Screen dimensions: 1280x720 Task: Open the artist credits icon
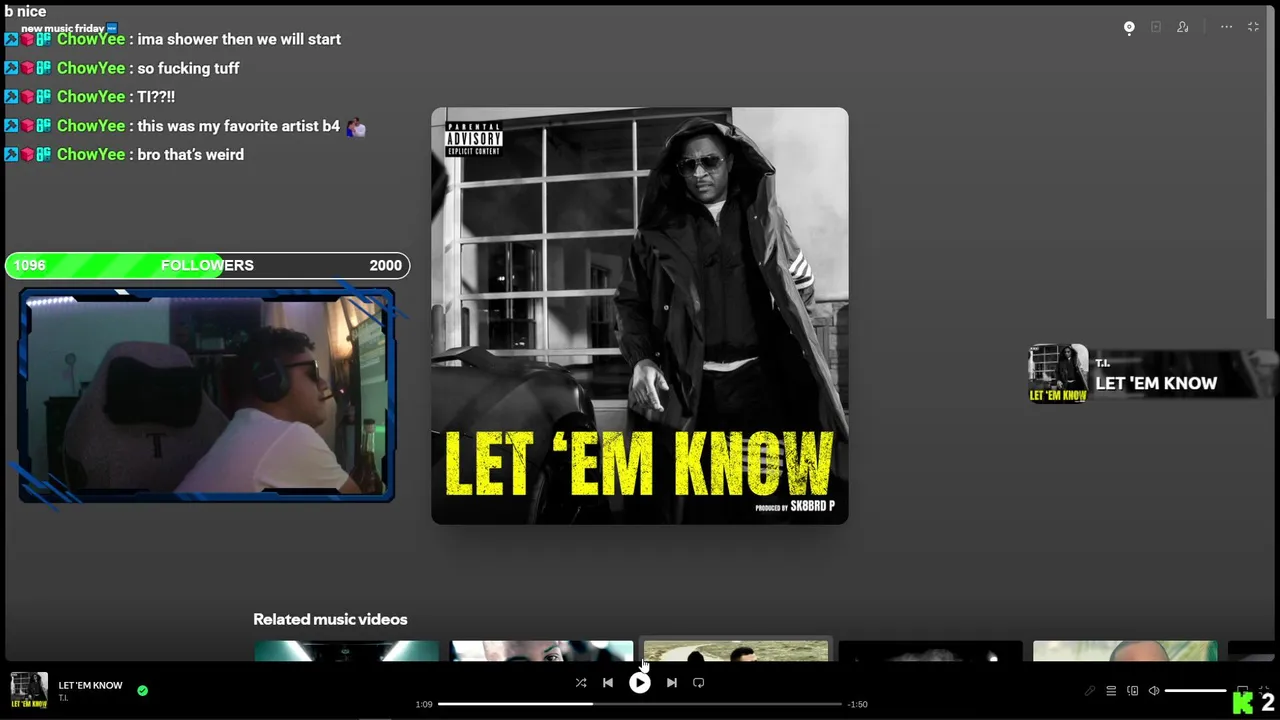tap(1183, 27)
